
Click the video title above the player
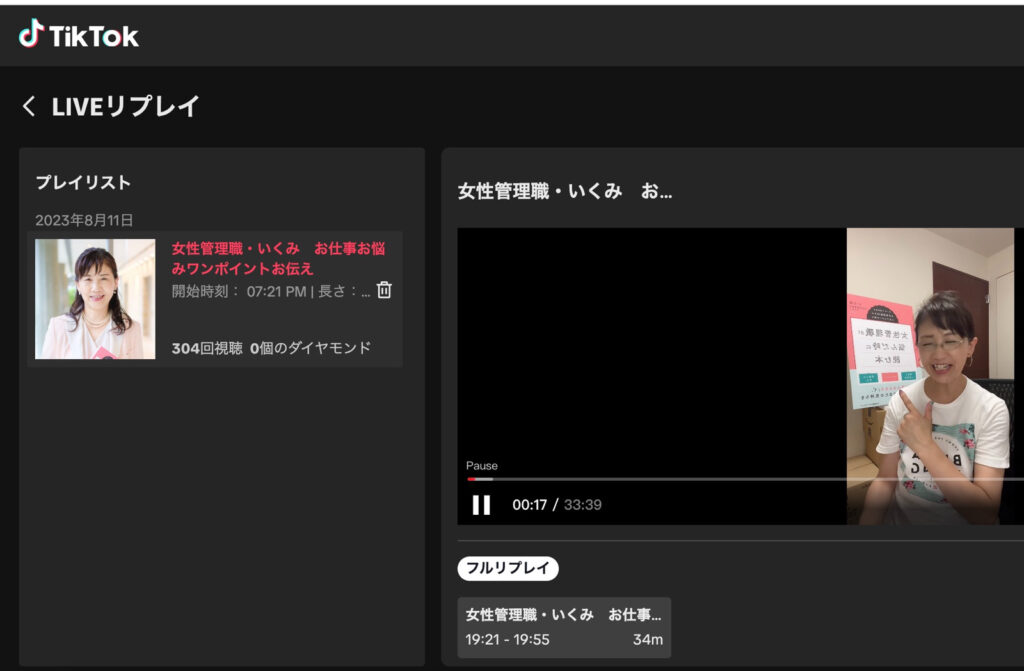565,191
